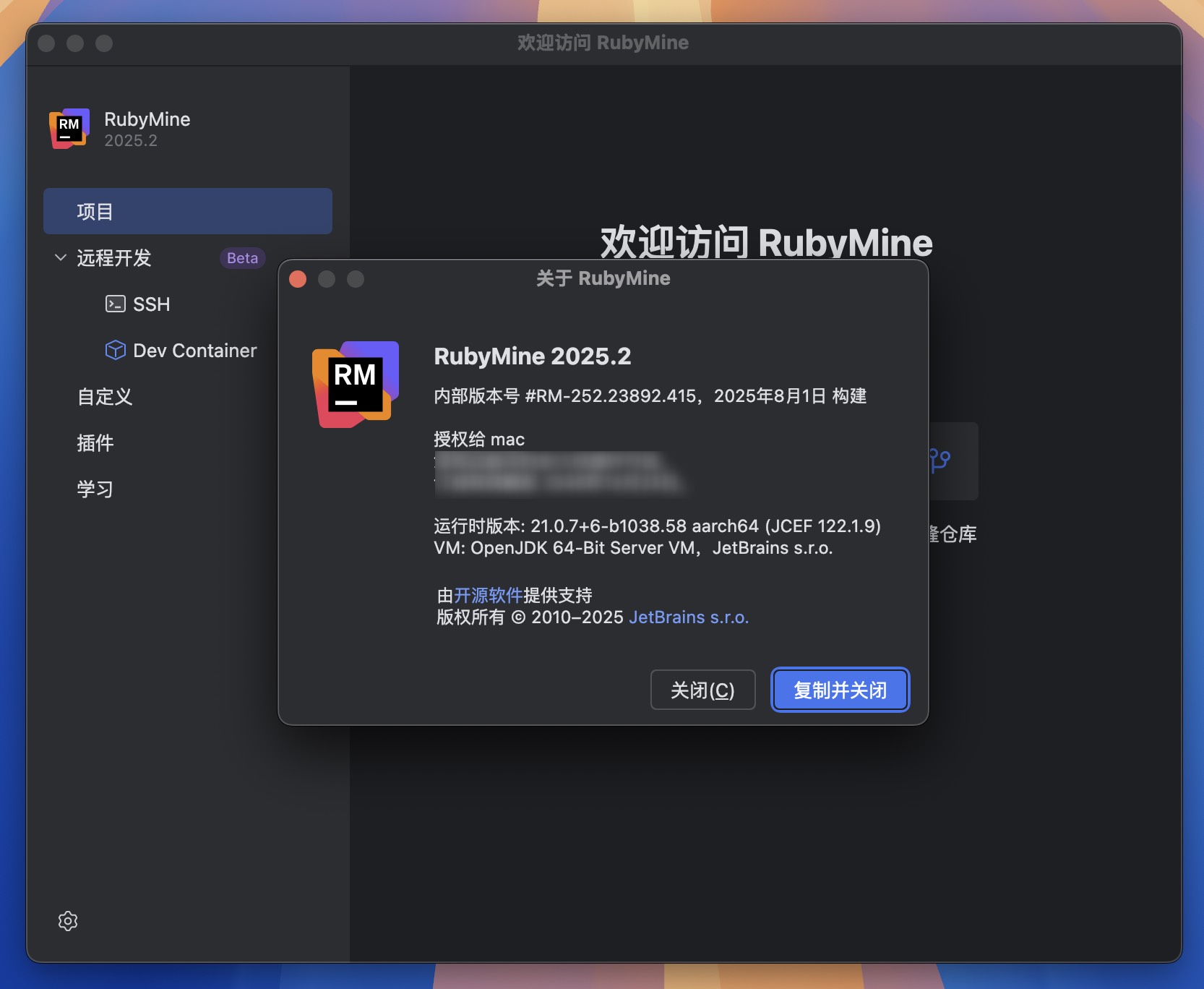Click the branch icon behind the About dialog
Image resolution: width=1204 pixels, height=989 pixels.
coord(940,460)
